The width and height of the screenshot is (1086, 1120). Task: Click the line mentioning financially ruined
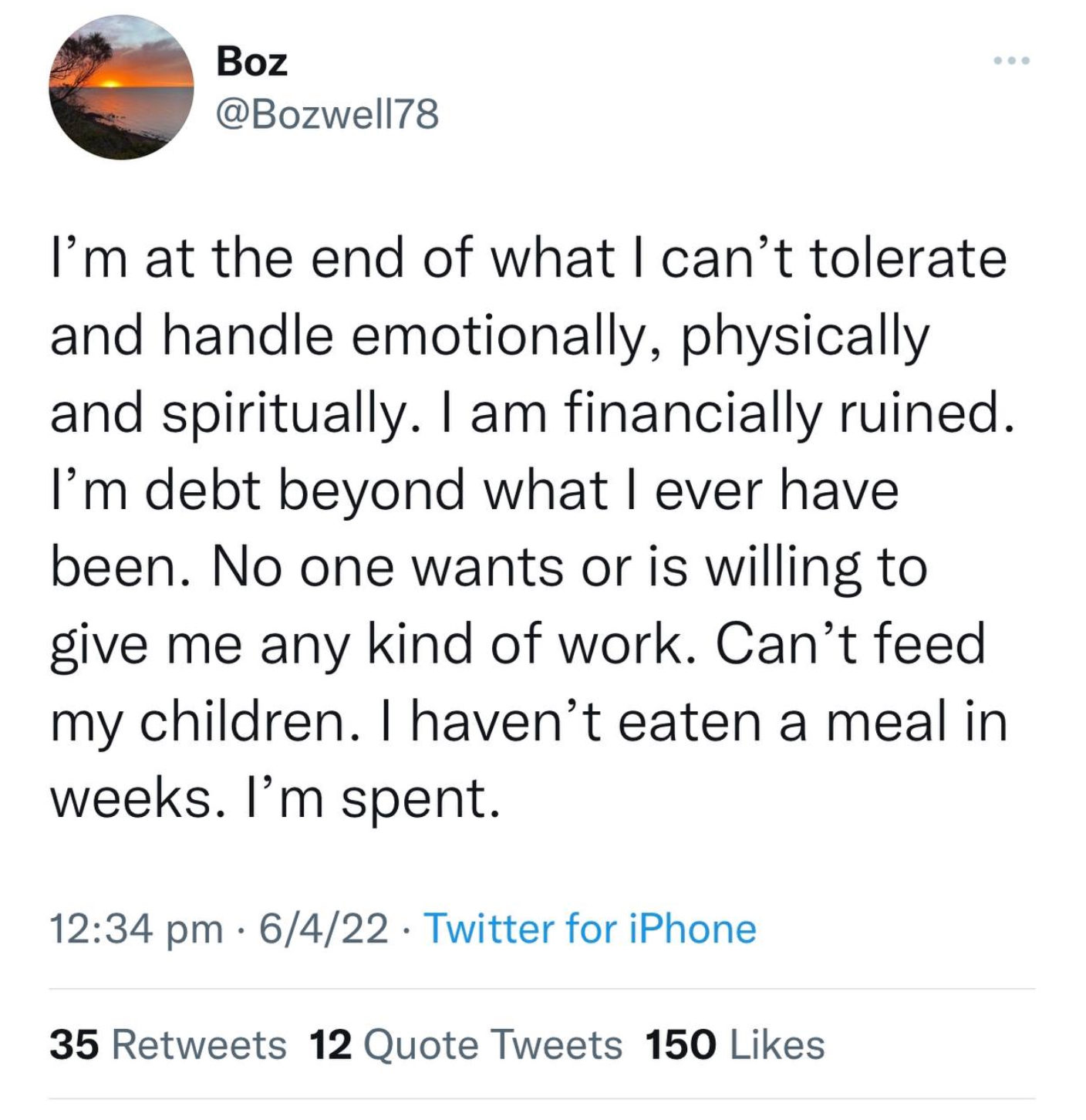pos(531,412)
